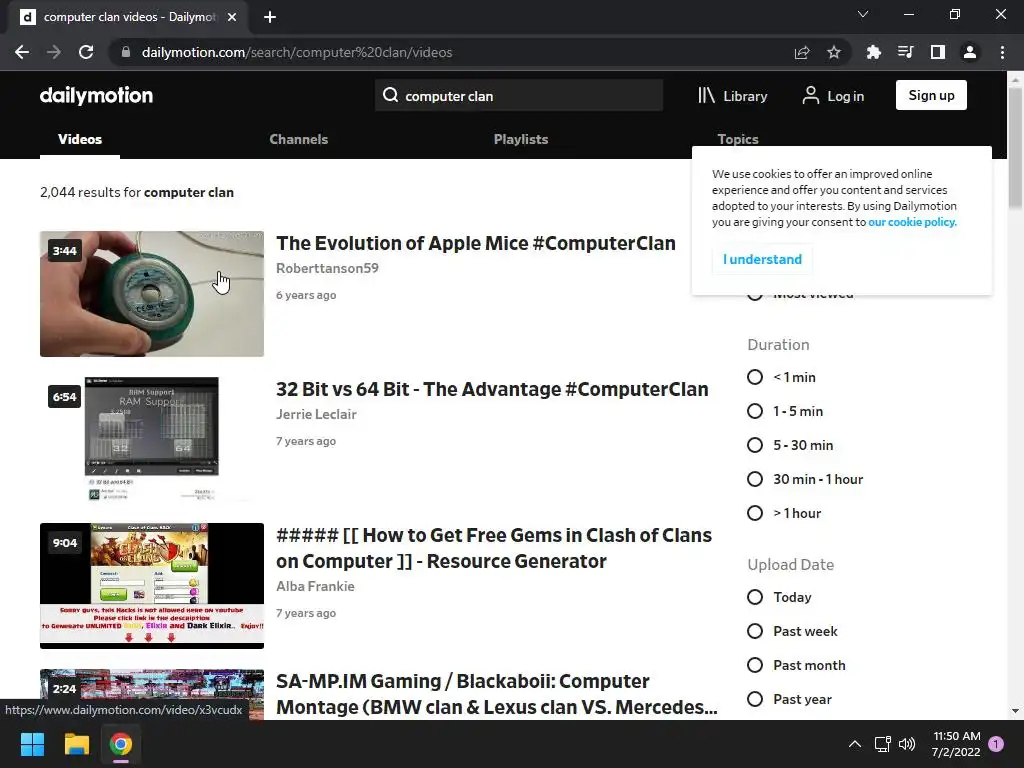Open The Evolution of Apple Mice video title

click(475, 244)
